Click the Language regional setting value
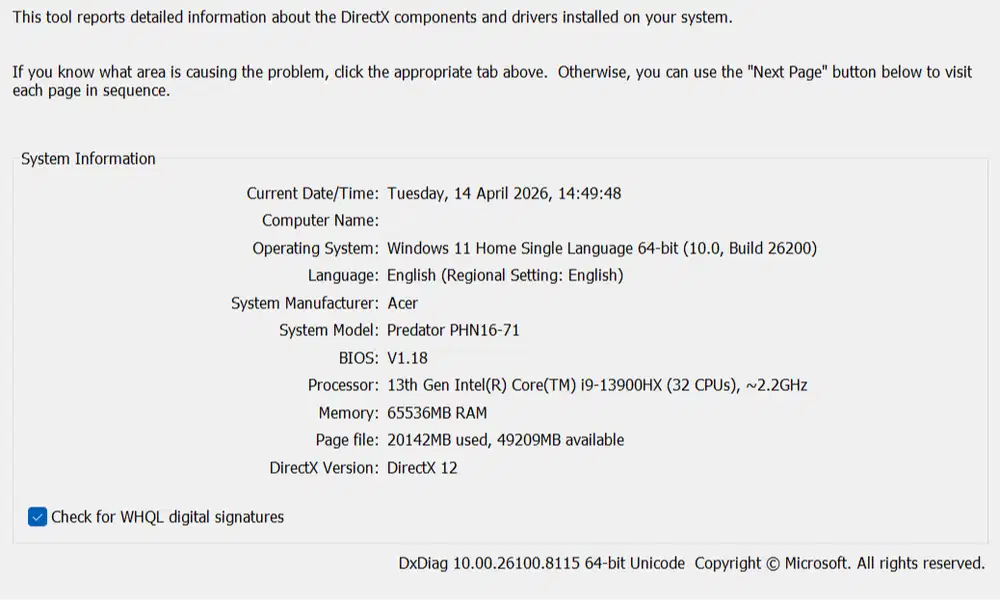The height and width of the screenshot is (600, 1000). point(505,275)
